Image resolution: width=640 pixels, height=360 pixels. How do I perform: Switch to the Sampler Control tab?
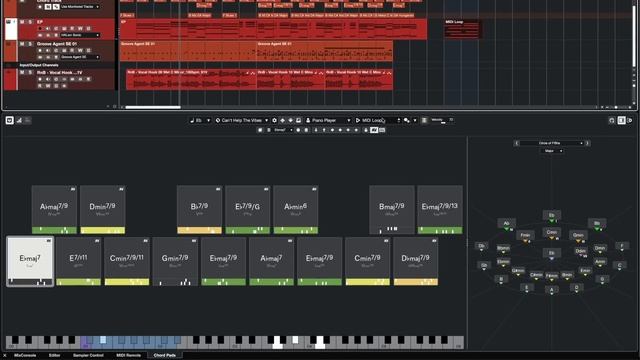click(88, 356)
